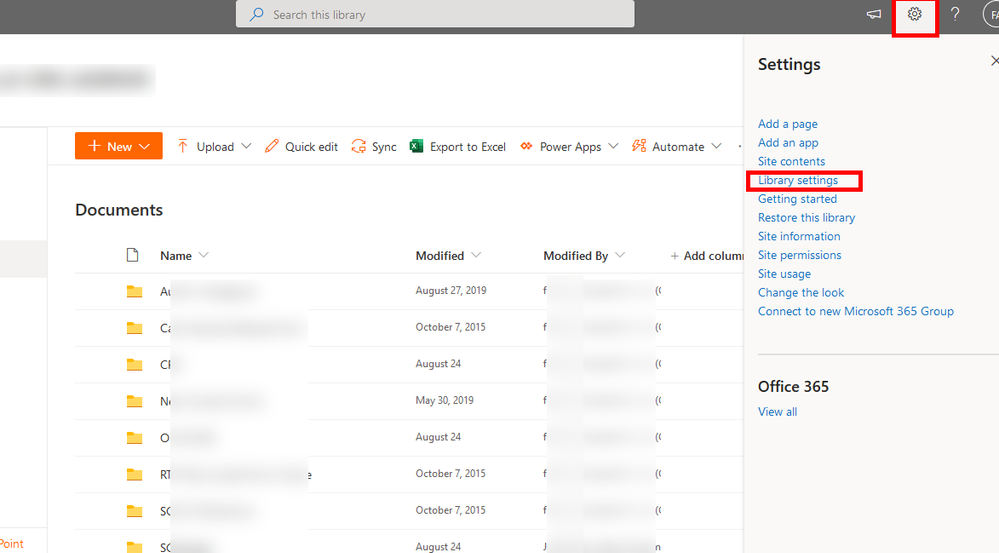This screenshot has width=999, height=553.
Task: Open Site contents link
Action: point(791,161)
